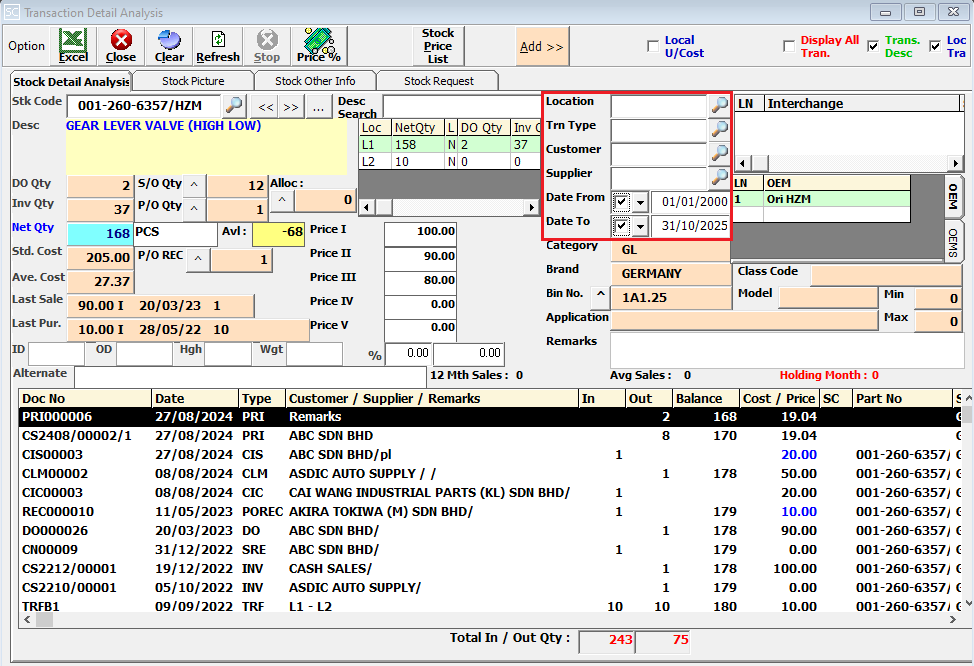Click the greyed Stop toolbar icon
974x666 pixels.
pos(266,46)
